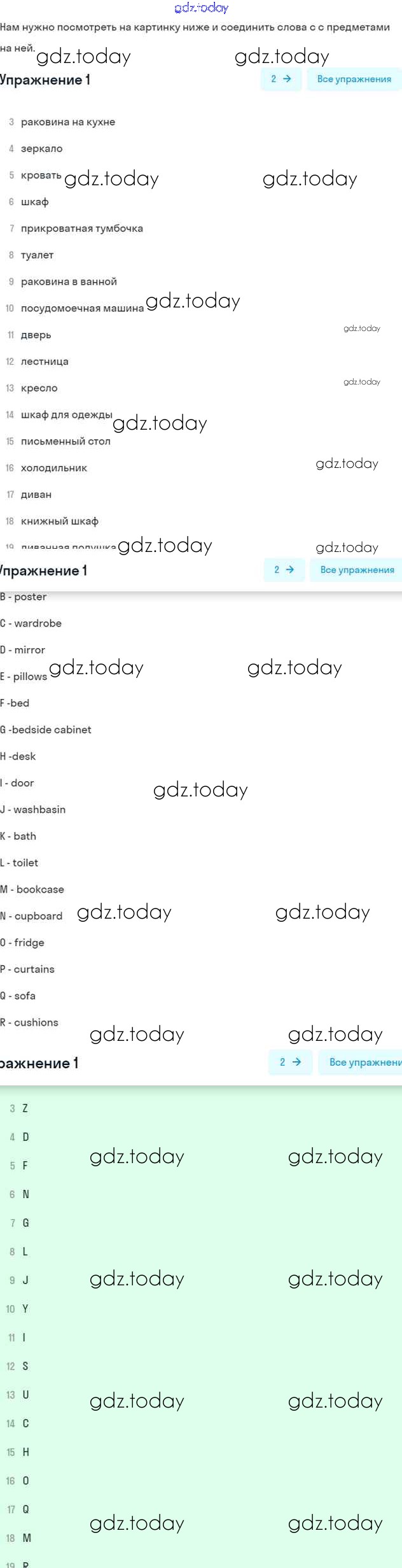Click the next-exercise arrow above the English word list
402x1568 pixels.
coord(289,570)
